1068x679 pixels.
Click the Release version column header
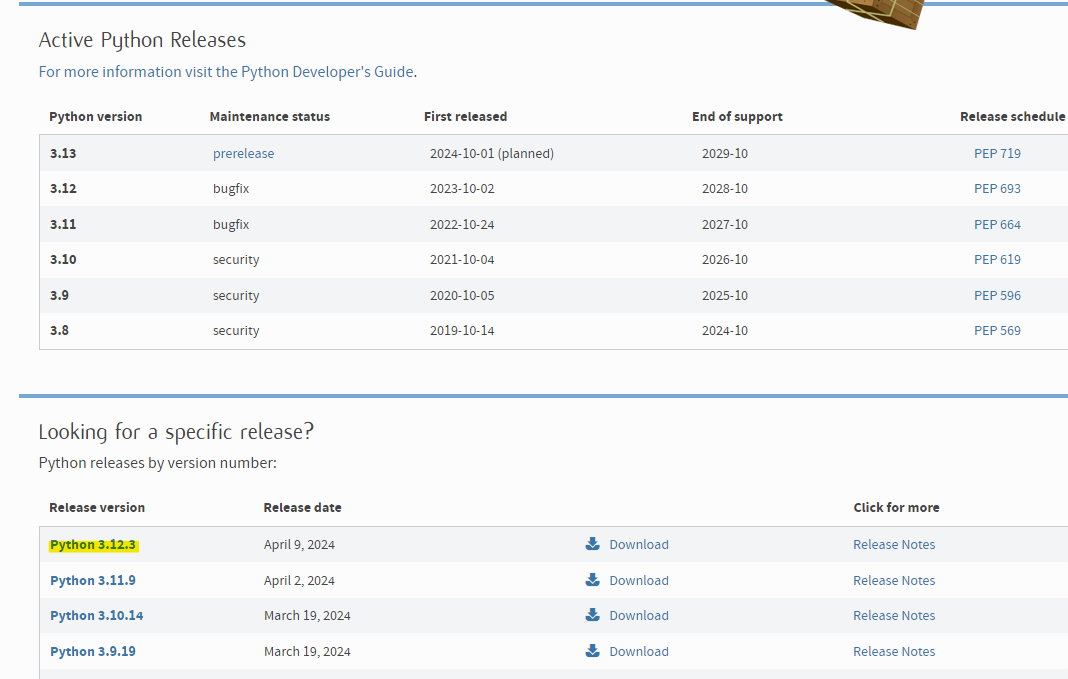97,507
